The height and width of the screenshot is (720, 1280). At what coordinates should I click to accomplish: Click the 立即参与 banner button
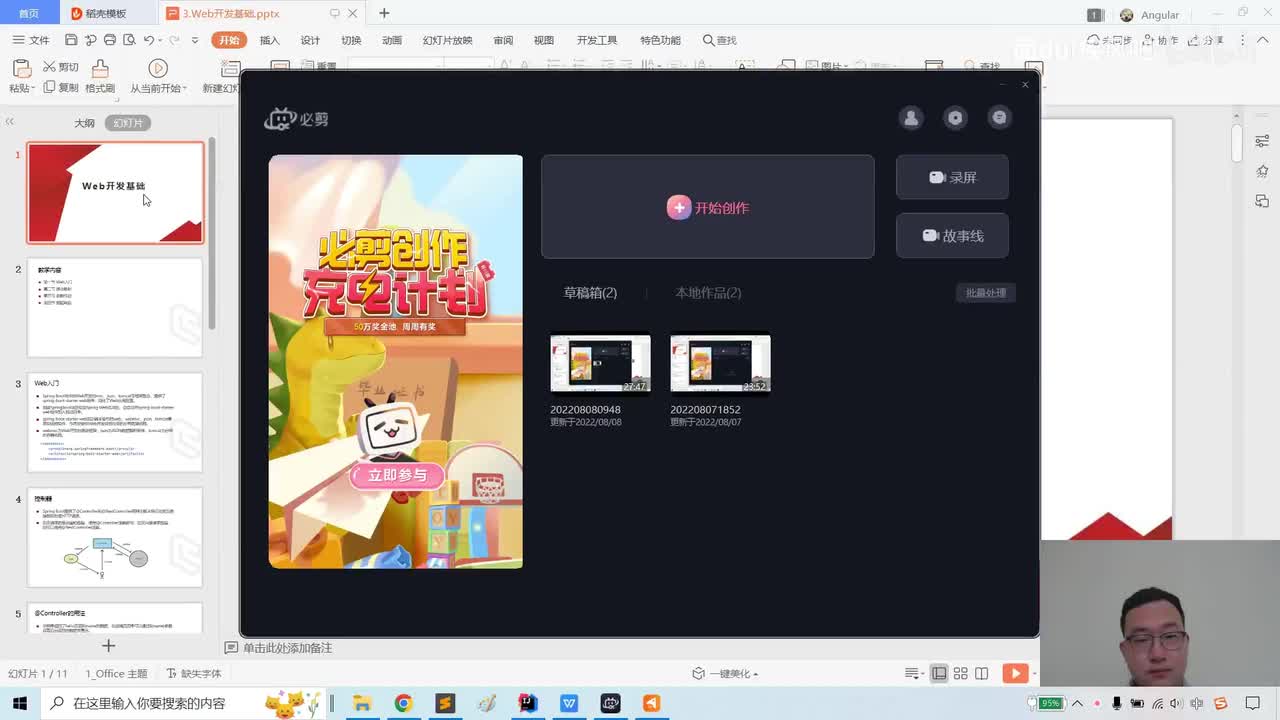[397, 475]
